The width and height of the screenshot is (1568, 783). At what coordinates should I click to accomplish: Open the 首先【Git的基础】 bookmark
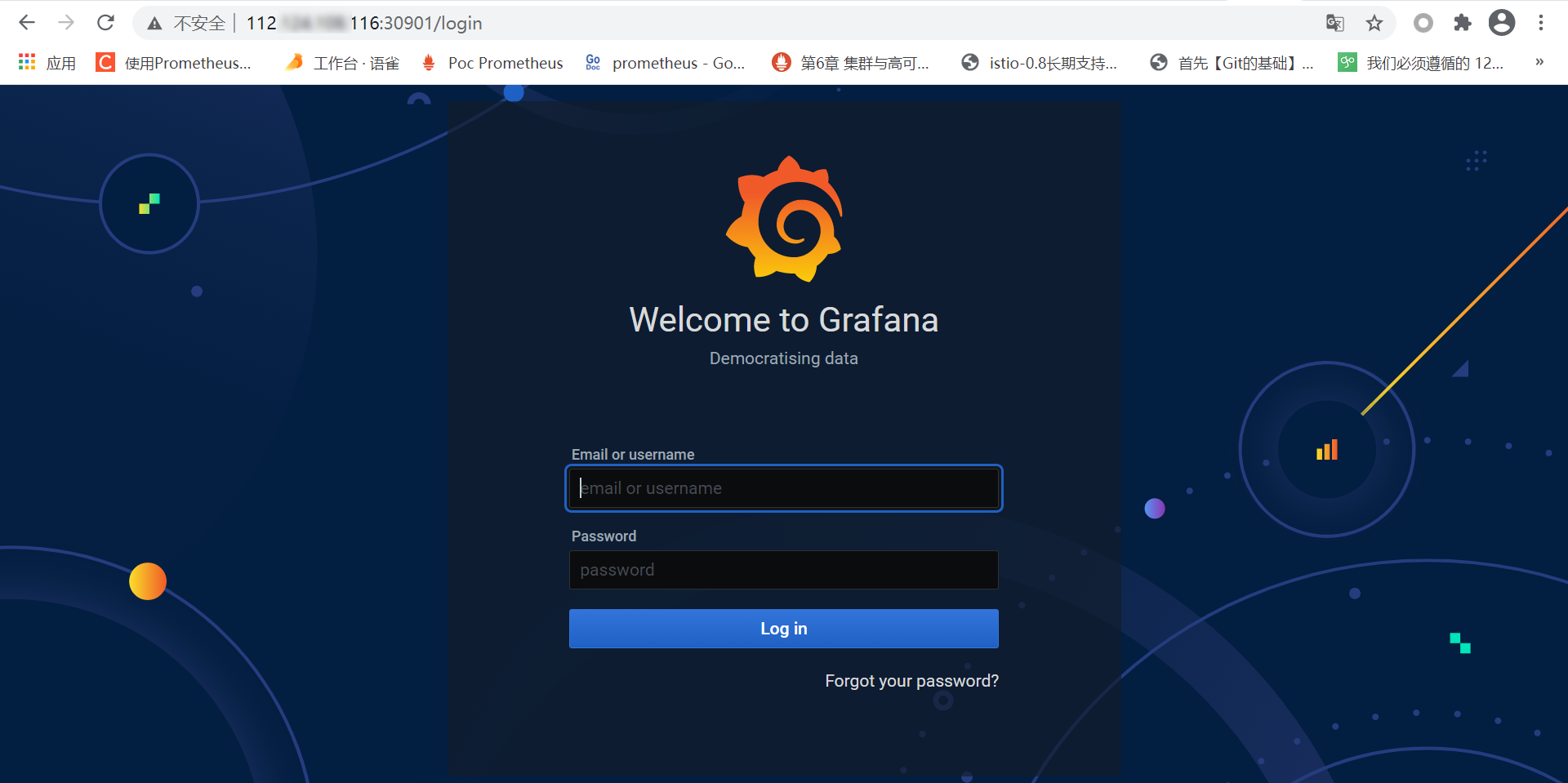pos(1232,63)
